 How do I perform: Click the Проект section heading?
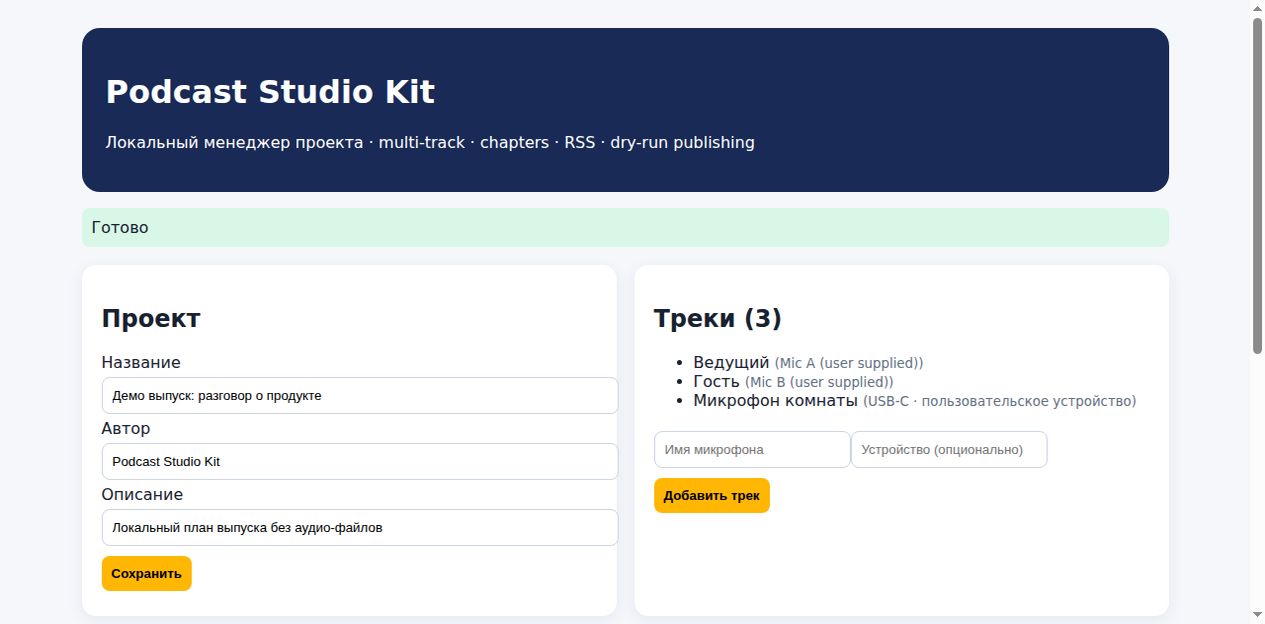(x=151, y=318)
